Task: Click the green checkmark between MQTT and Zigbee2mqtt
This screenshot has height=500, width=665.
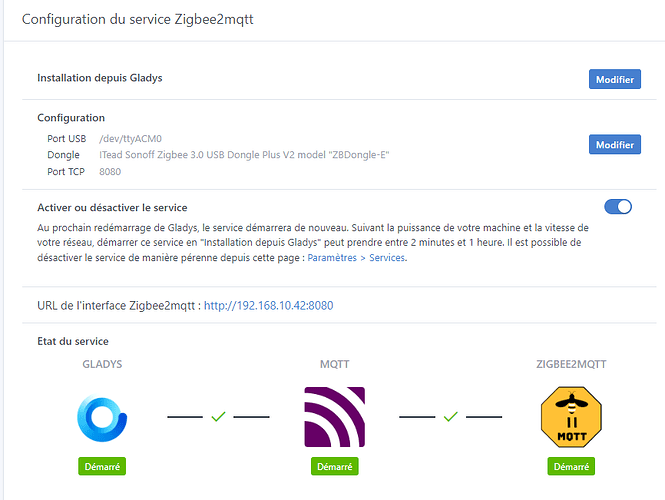Action: pyautogui.click(x=450, y=416)
